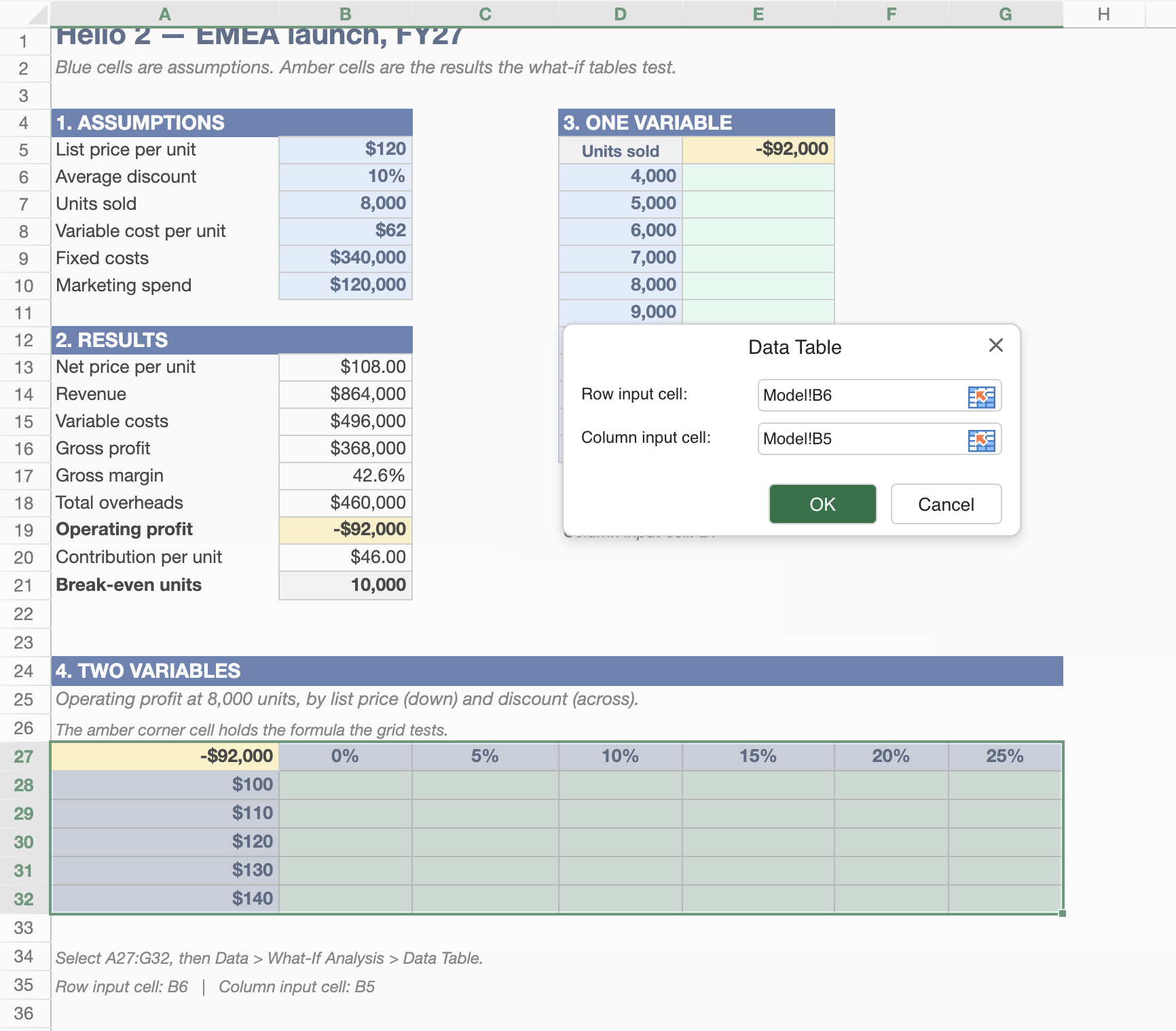Click the Marketing spend value $120,000

[345, 285]
